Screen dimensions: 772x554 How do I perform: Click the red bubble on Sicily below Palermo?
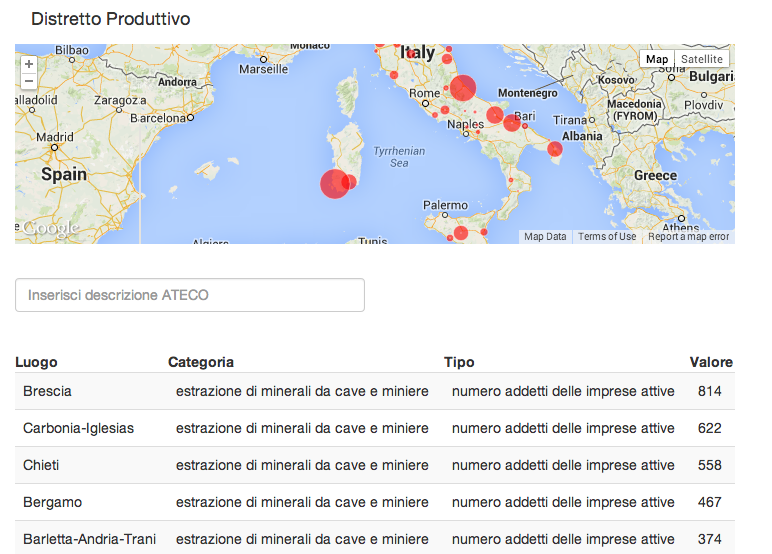461,232
